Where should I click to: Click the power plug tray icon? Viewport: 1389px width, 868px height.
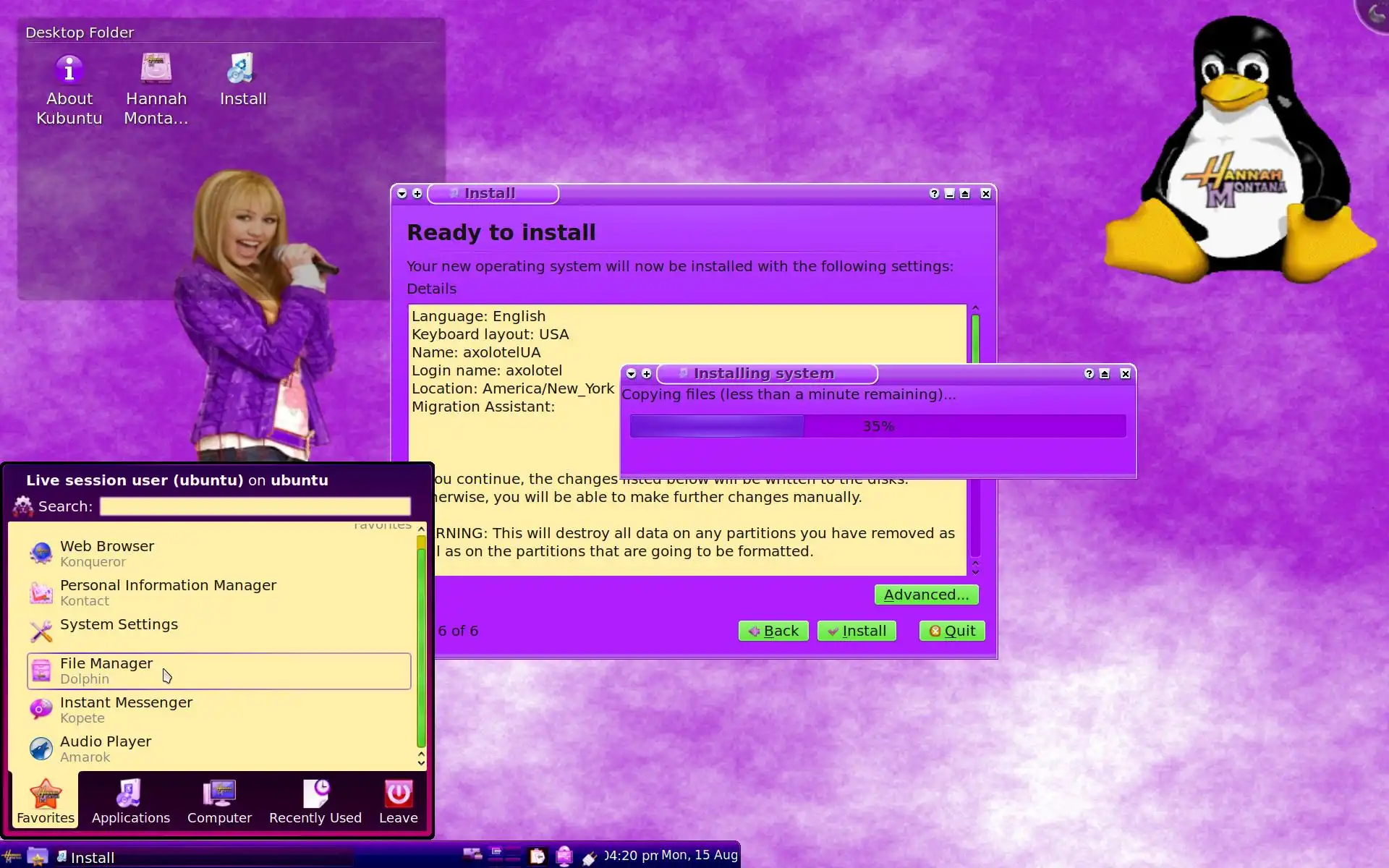tap(590, 858)
